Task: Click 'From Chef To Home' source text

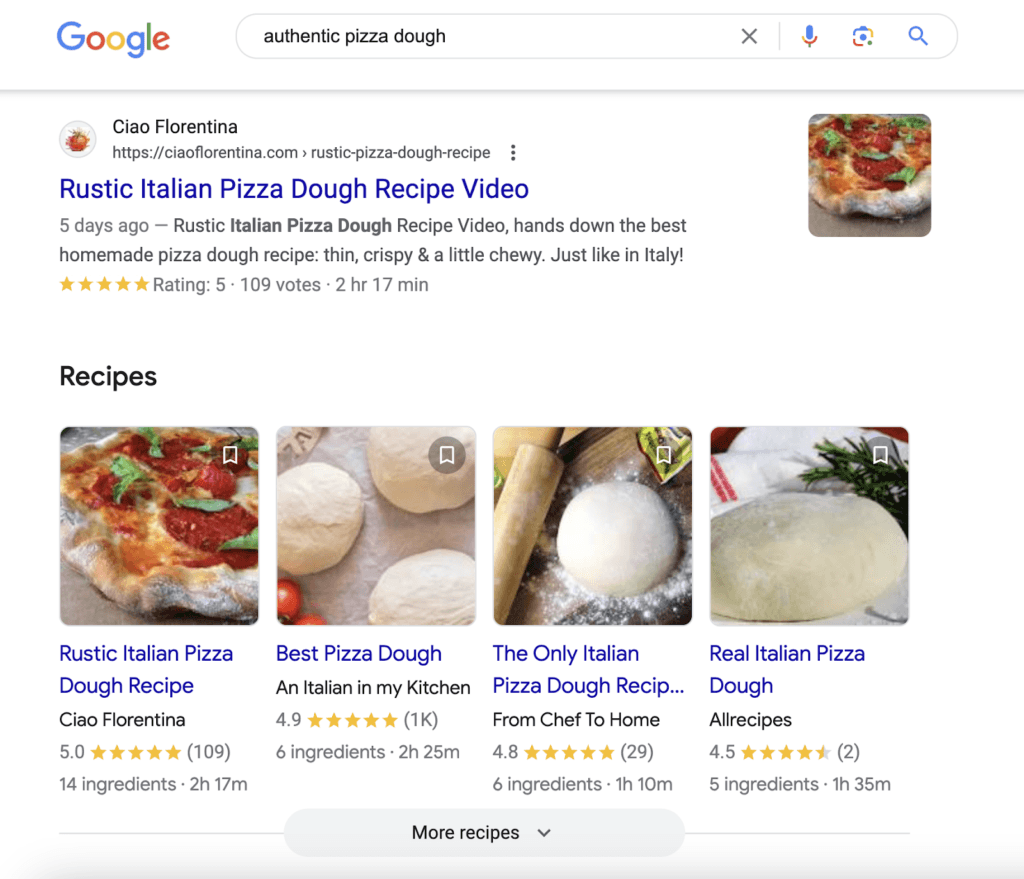Action: pos(576,720)
